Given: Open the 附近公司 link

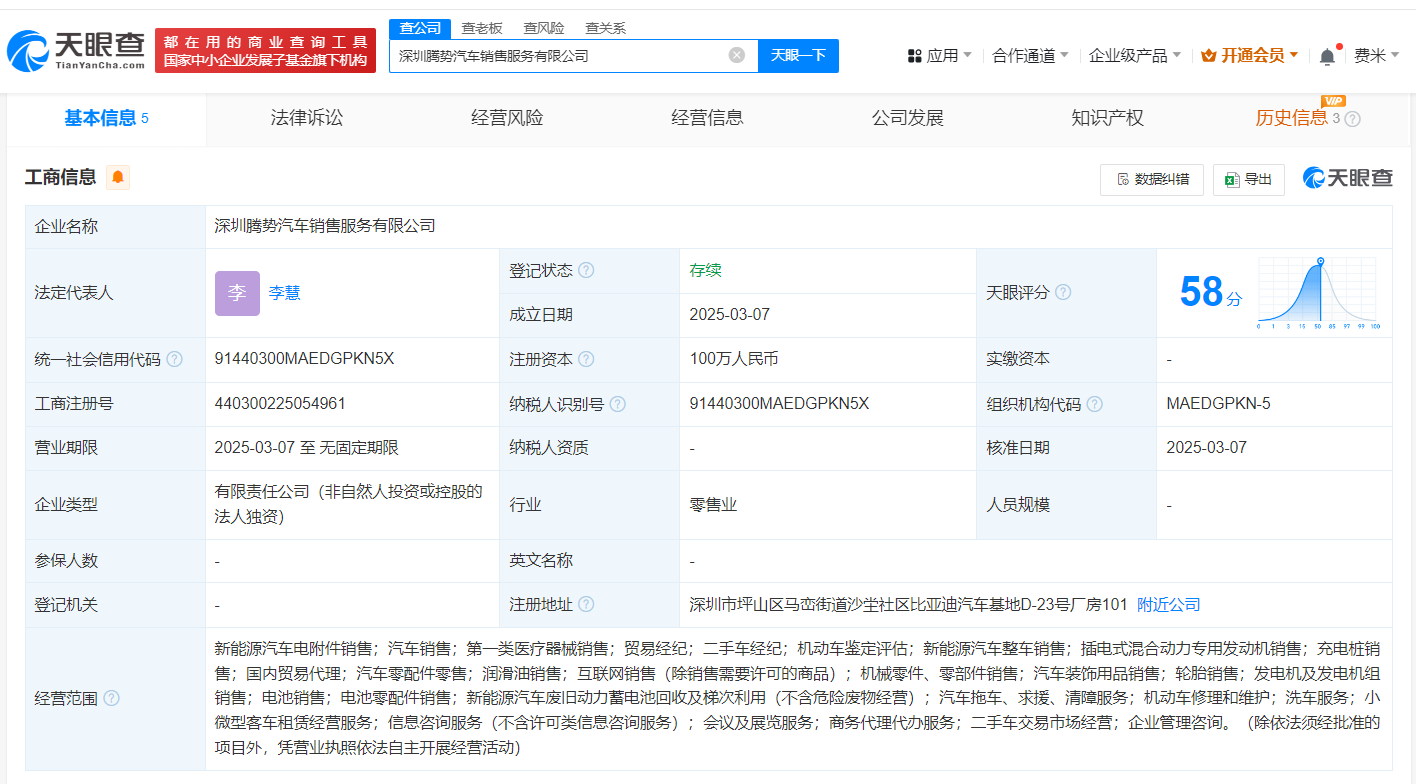Looking at the screenshot, I should [1169, 604].
